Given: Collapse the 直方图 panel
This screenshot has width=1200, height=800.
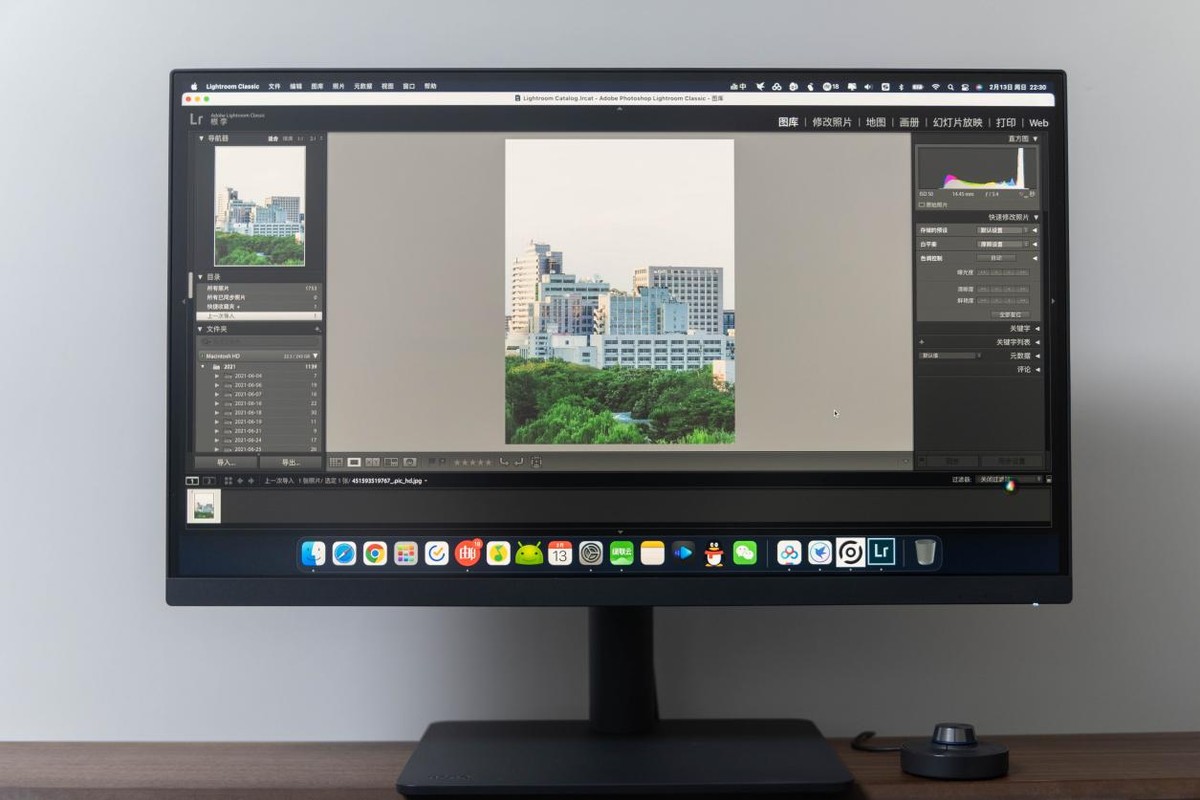Looking at the screenshot, I should (x=1035, y=139).
